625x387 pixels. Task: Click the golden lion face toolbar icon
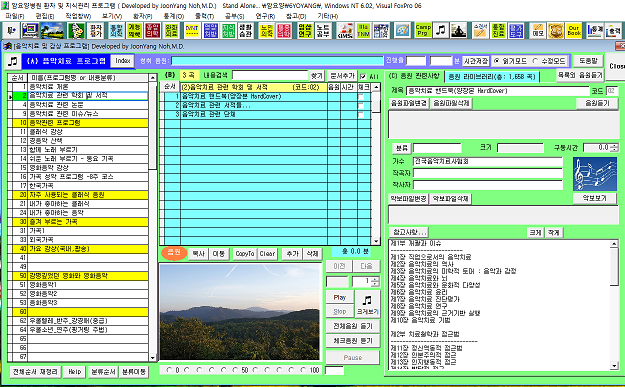pos(556,30)
